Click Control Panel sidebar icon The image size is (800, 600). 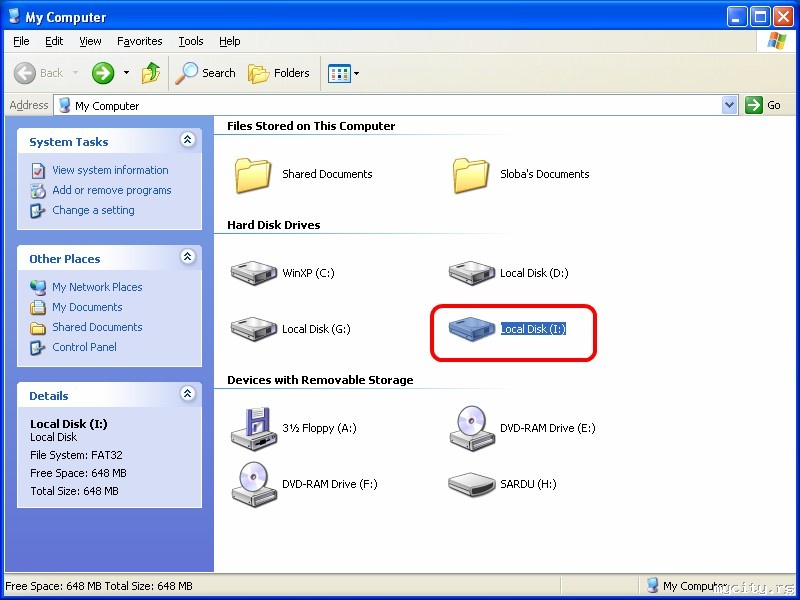(38, 347)
